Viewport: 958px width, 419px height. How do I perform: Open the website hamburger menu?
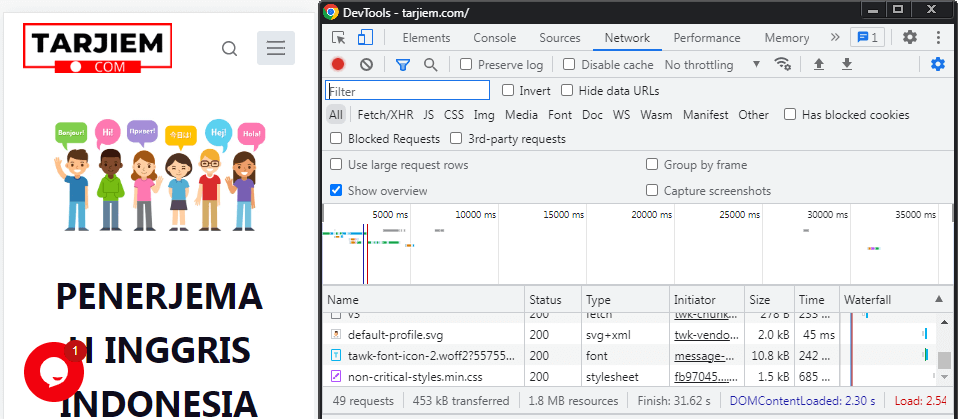[276, 48]
